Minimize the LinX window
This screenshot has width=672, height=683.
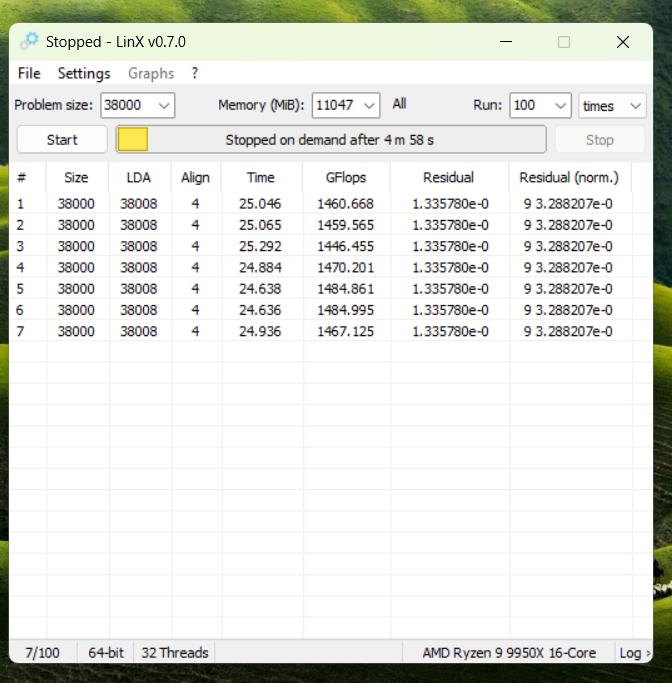(x=506, y=42)
